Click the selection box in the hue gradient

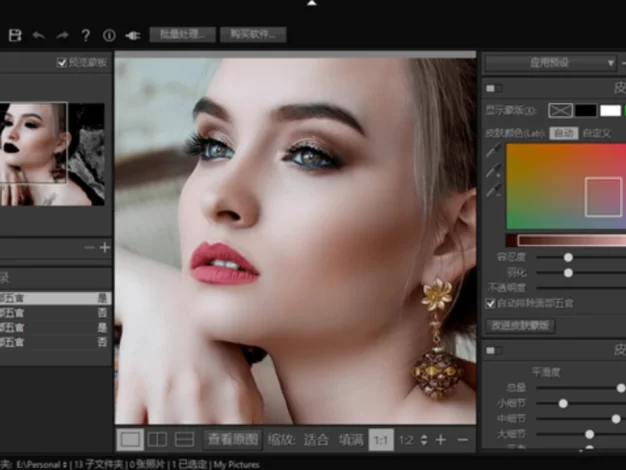[x=603, y=197]
